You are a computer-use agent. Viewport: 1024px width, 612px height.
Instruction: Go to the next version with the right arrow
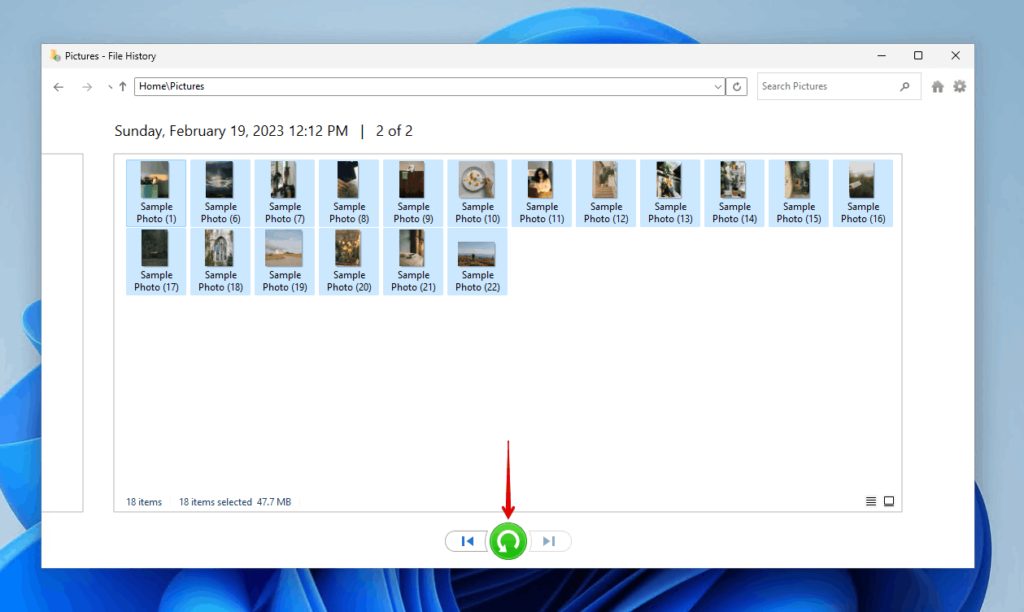pos(548,540)
